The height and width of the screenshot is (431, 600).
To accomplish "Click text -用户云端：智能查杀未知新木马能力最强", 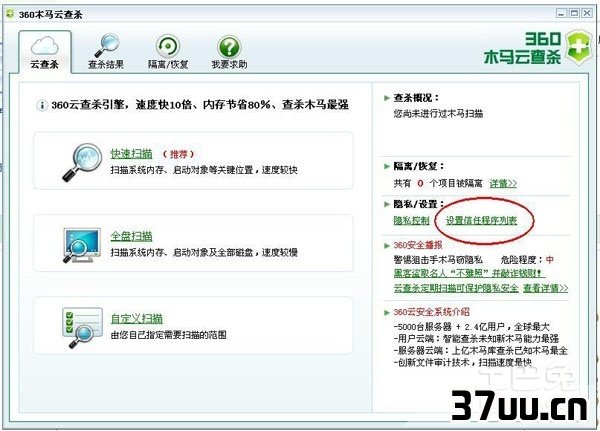I will 476,338.
